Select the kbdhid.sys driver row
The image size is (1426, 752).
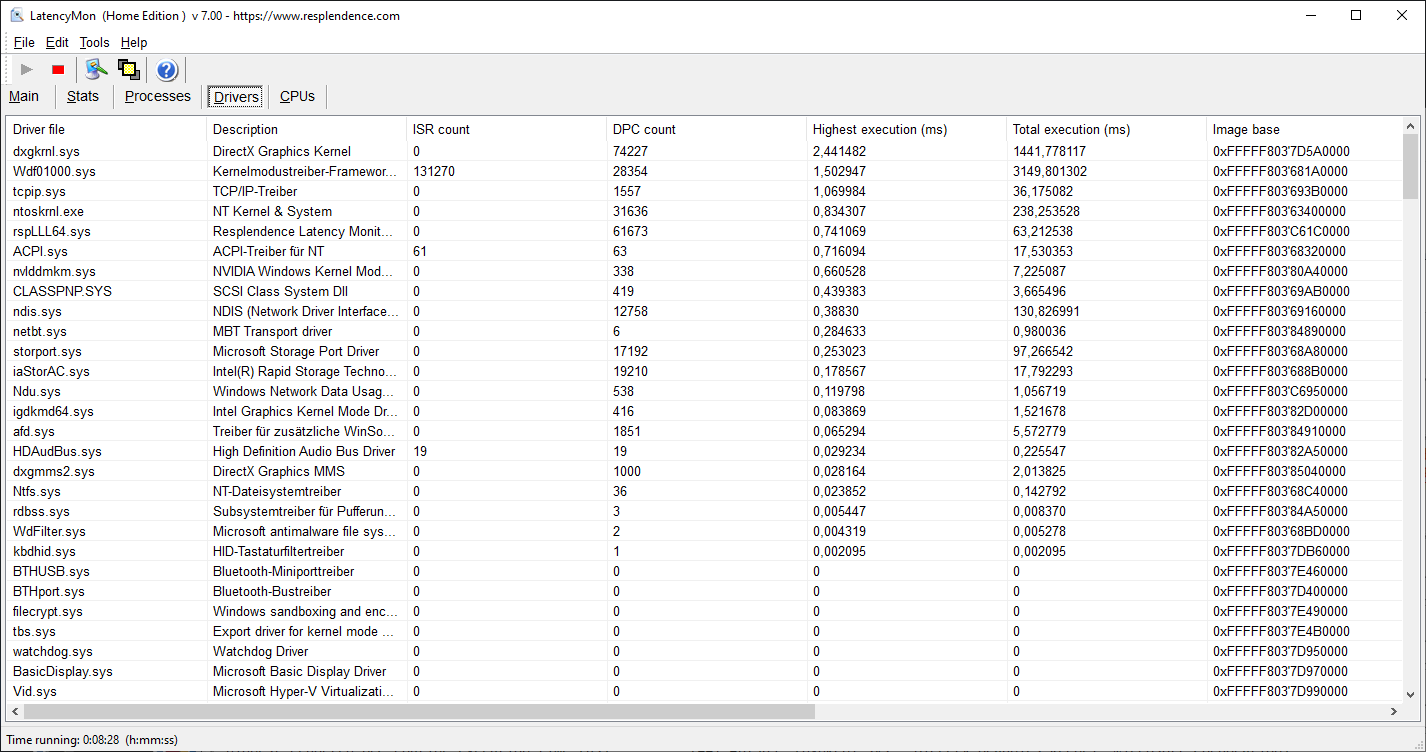coord(704,551)
